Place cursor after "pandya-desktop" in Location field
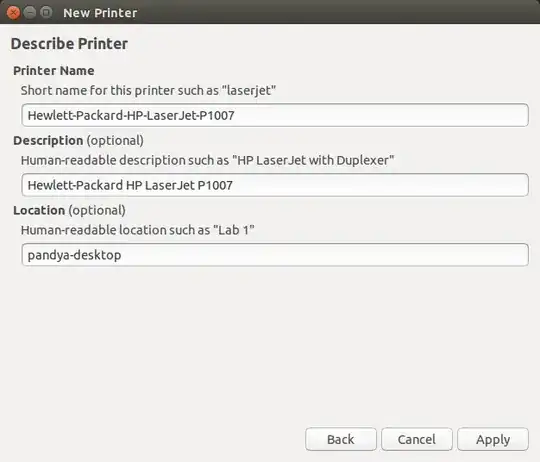Screen dimensions: 540x462 122,255
